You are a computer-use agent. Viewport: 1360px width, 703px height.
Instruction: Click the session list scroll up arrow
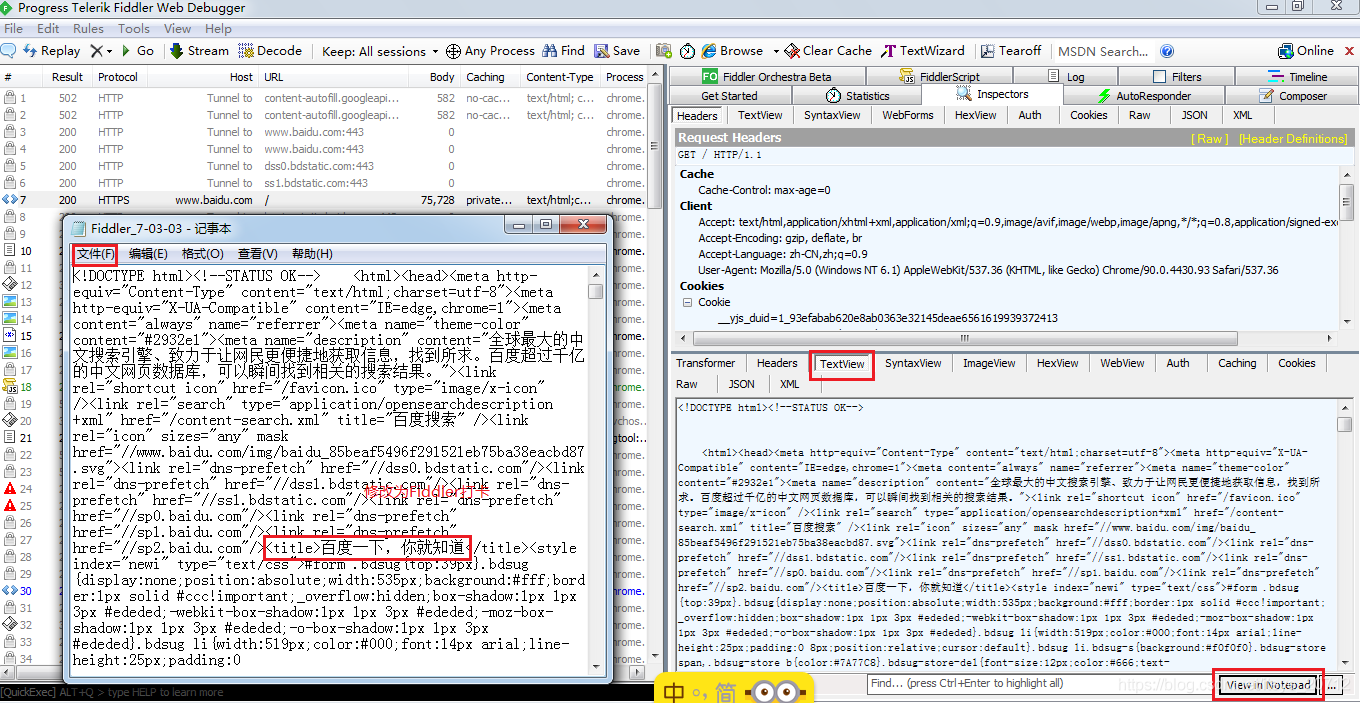(x=656, y=74)
